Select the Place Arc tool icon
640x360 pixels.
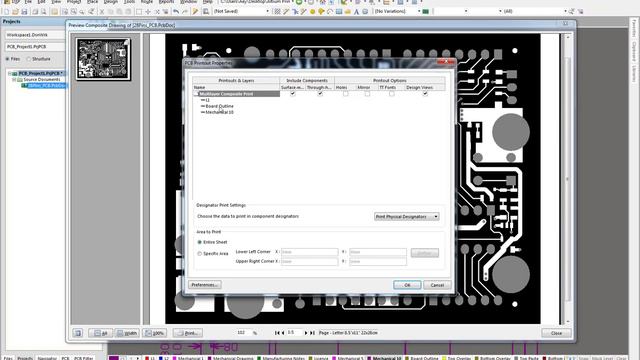[330, 12]
